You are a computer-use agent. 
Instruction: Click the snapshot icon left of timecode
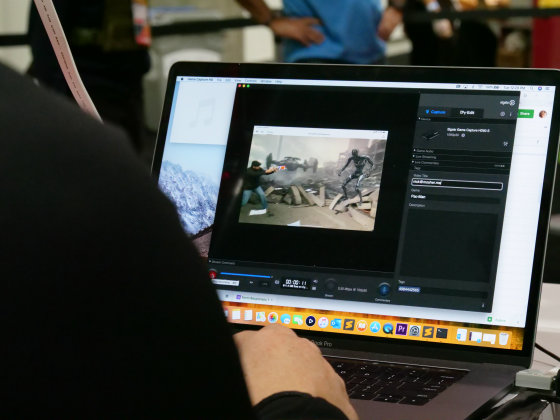pos(277,282)
